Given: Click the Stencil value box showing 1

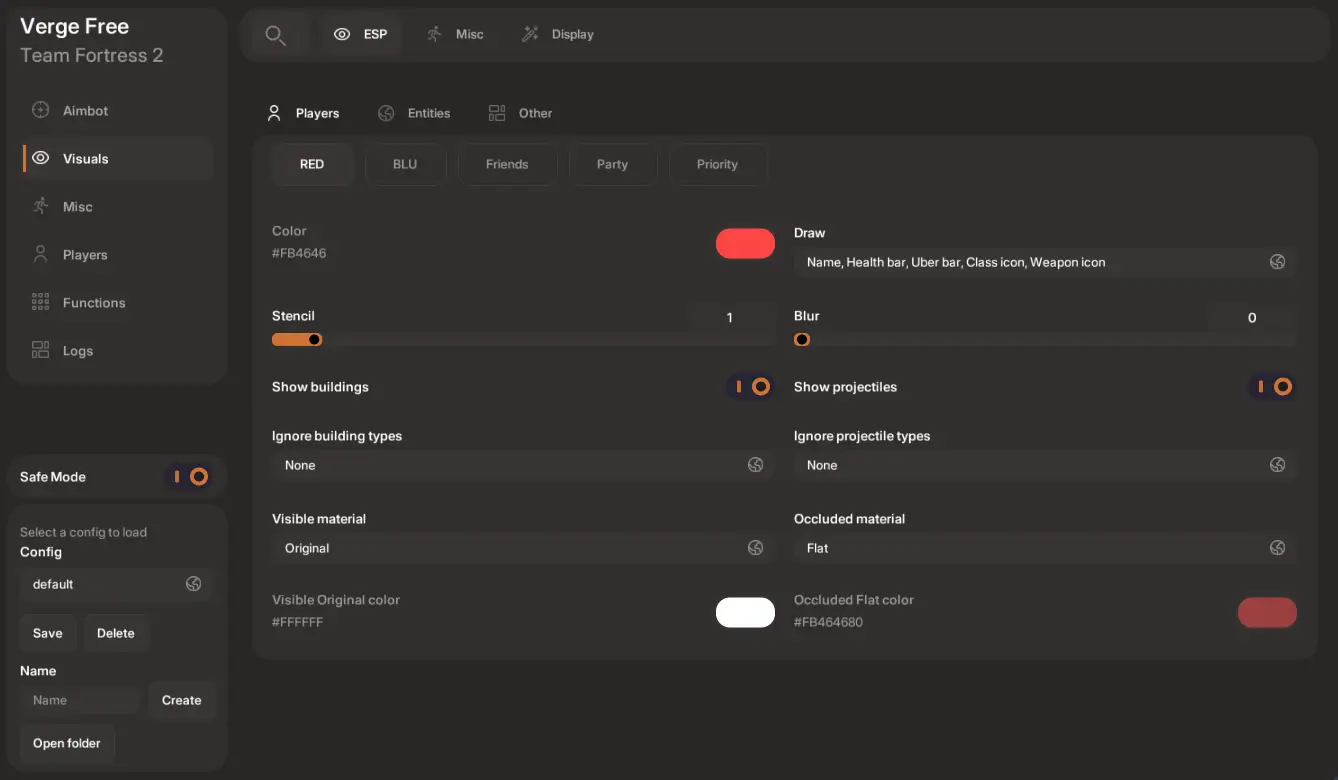Looking at the screenshot, I should [x=730, y=317].
